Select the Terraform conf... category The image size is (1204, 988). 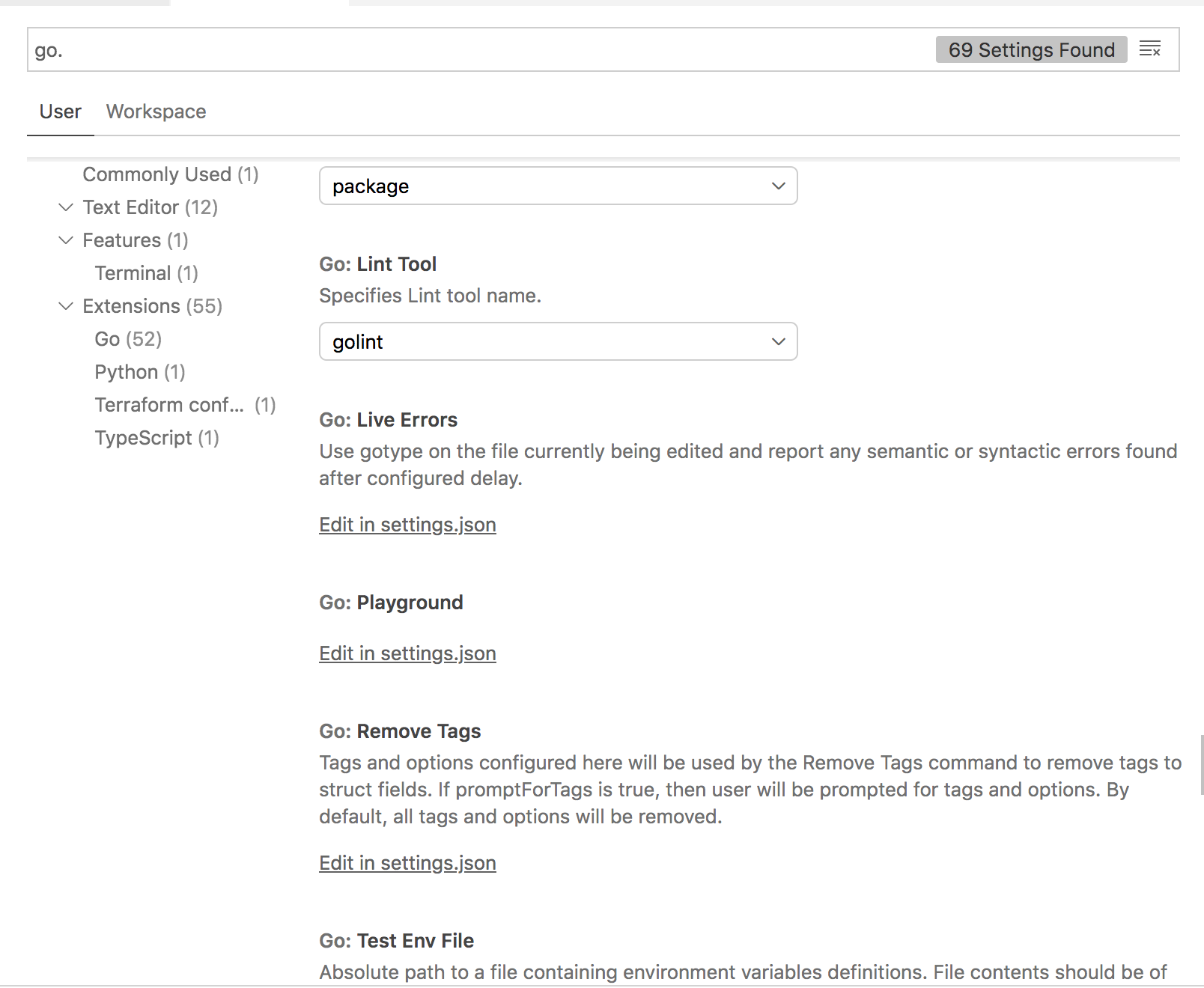tap(185, 405)
